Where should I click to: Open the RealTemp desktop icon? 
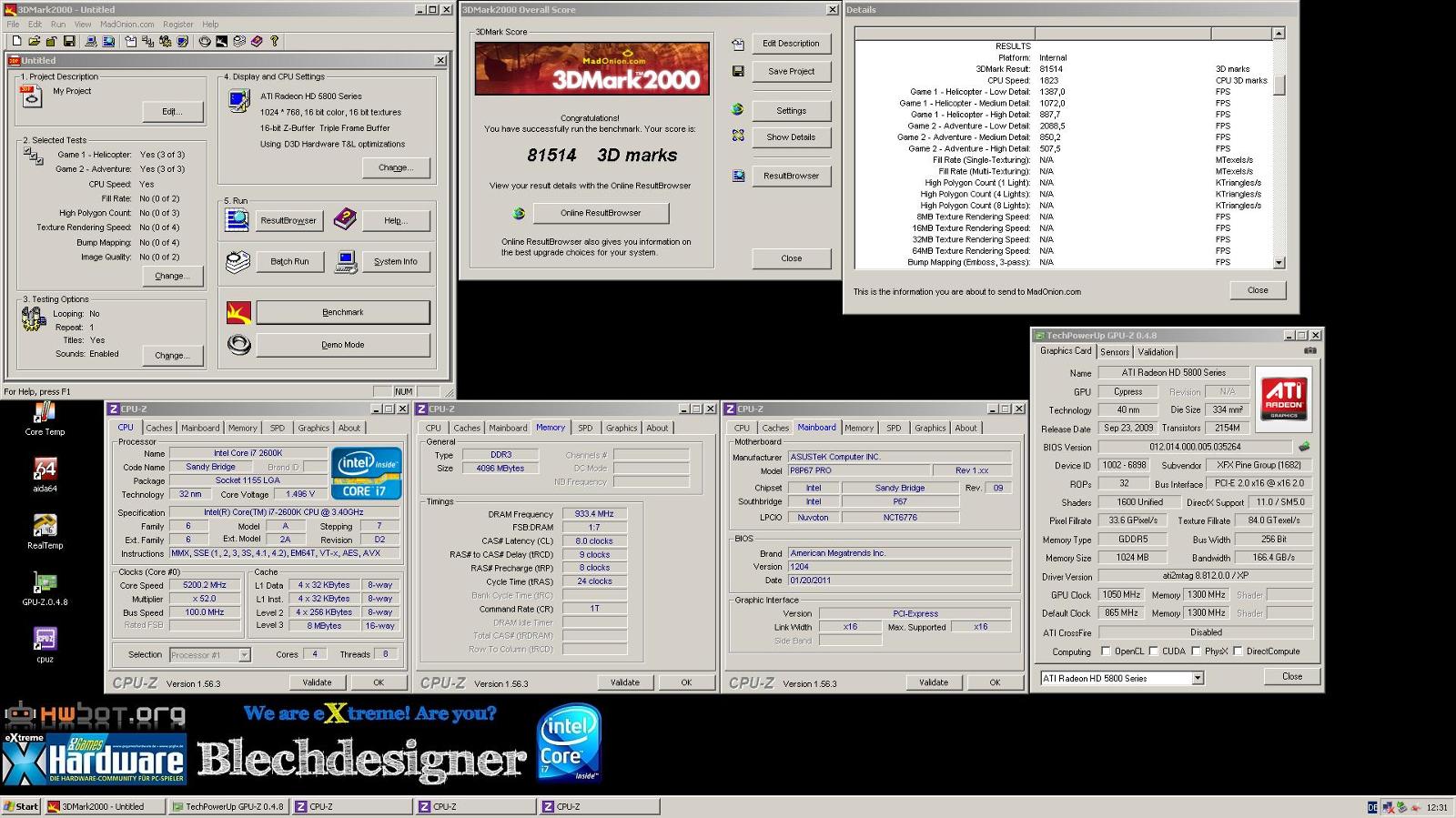click(x=45, y=532)
